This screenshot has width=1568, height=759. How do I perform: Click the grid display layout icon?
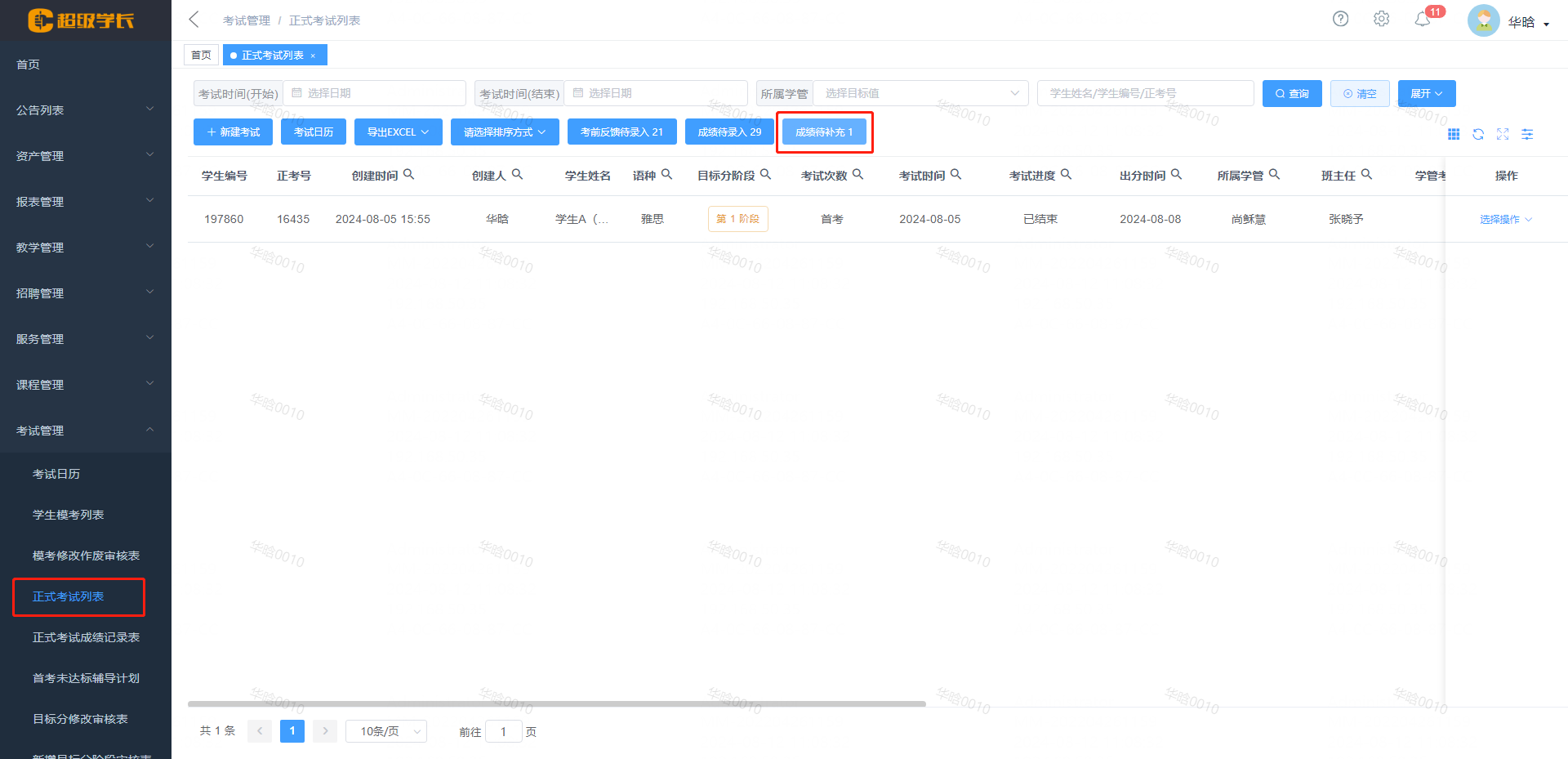pos(1454,134)
